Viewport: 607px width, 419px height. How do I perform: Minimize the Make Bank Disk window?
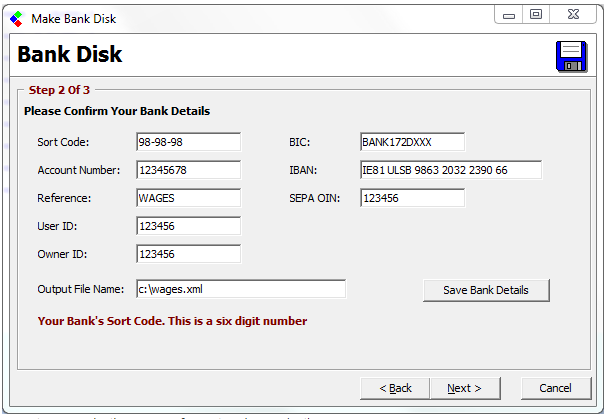pos(510,14)
